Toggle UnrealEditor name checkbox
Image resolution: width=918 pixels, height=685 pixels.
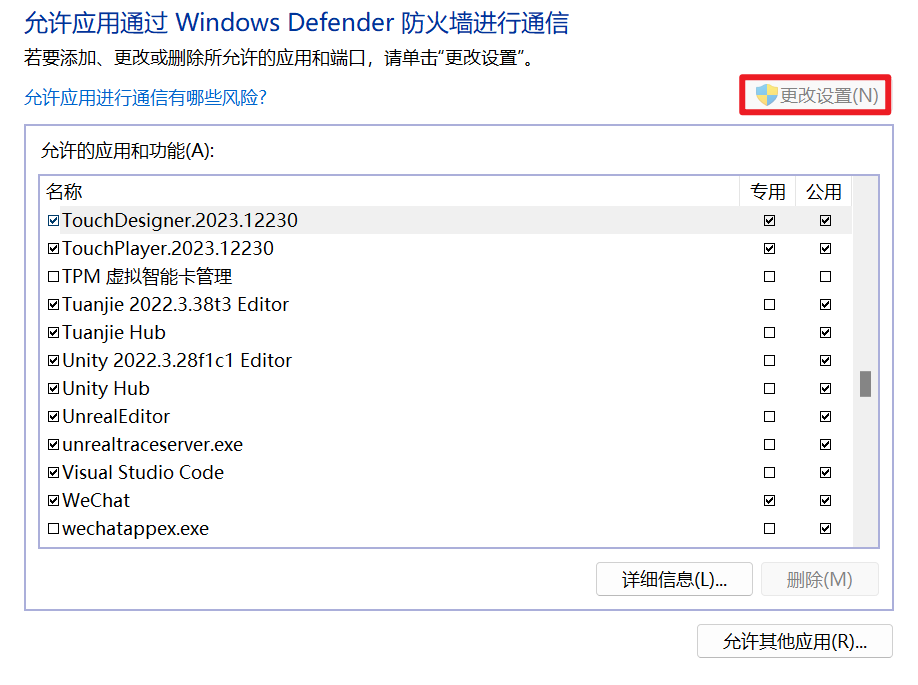[x=53, y=416]
